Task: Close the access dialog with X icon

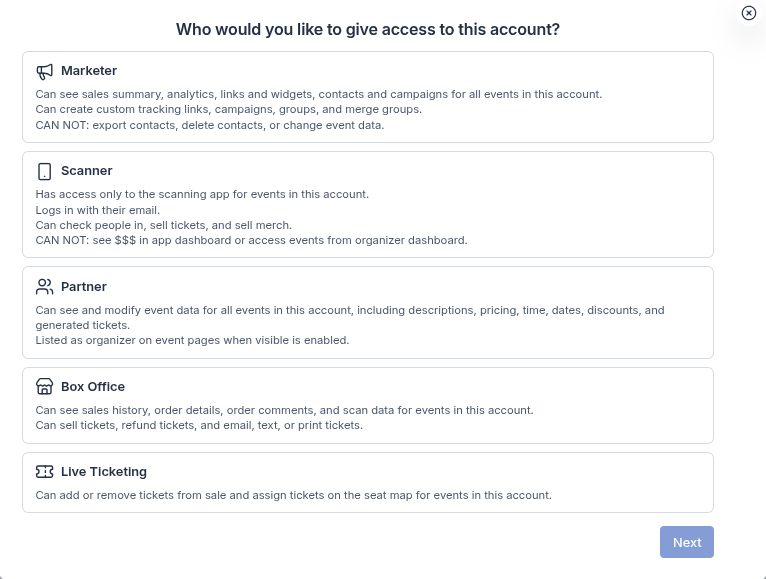Action: [x=748, y=13]
